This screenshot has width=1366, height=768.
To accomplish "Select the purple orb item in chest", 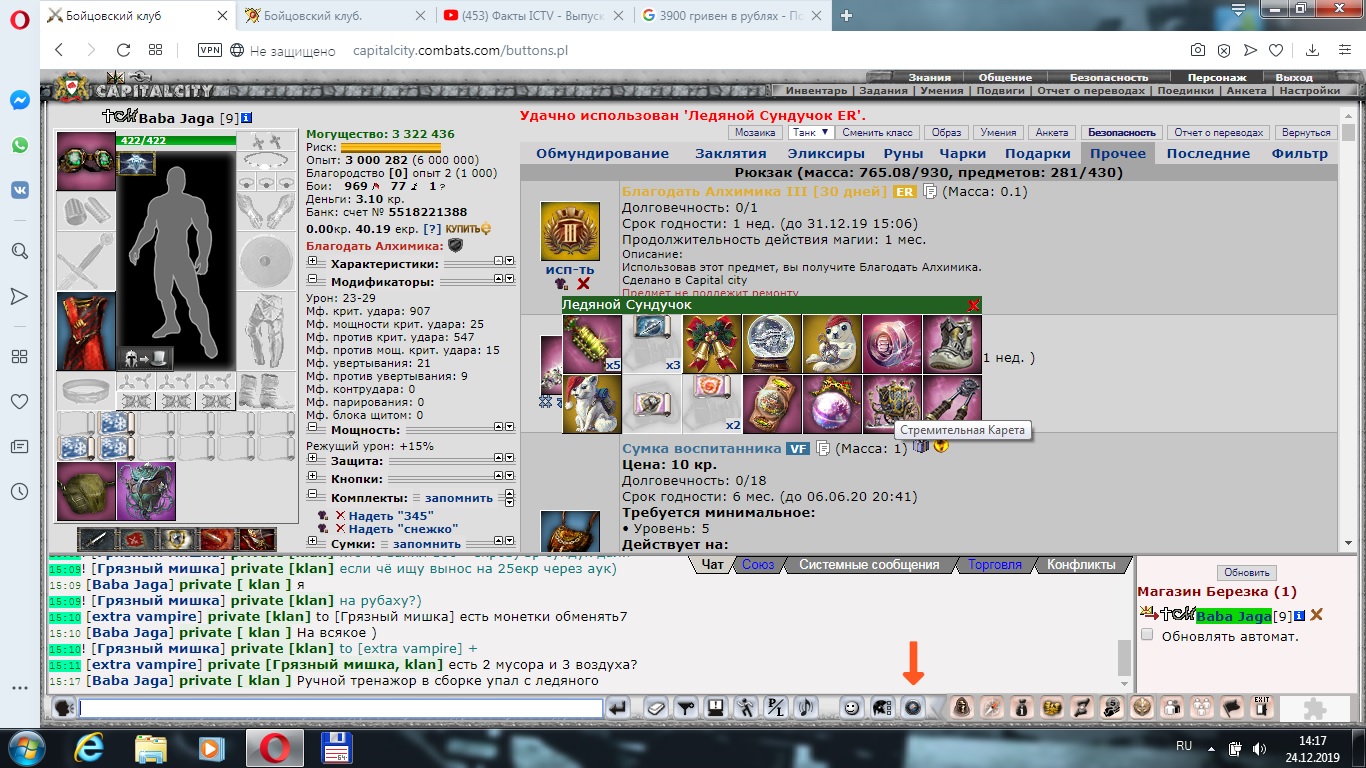I will tap(832, 404).
